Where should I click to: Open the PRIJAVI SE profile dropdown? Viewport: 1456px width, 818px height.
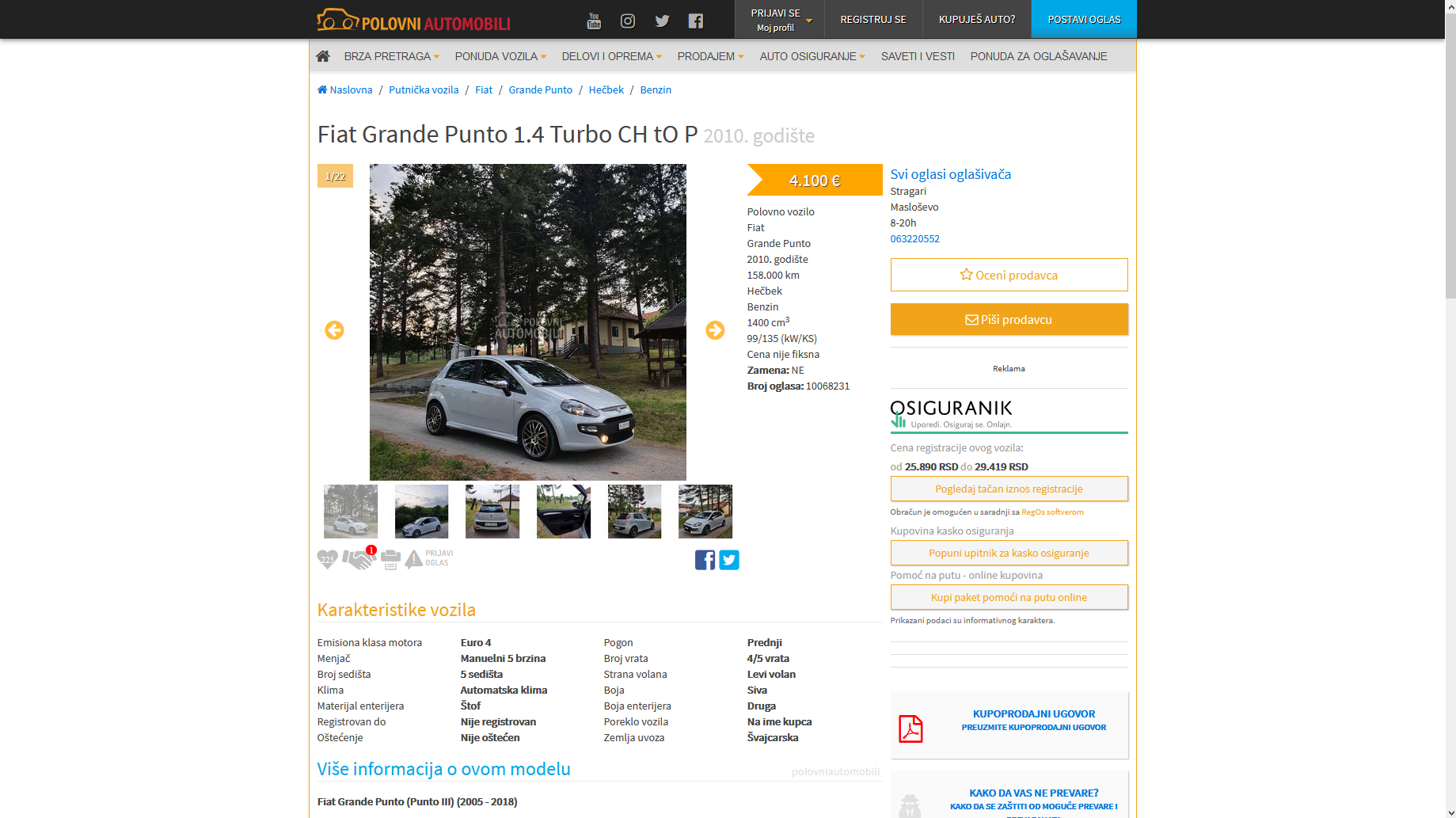coord(780,20)
